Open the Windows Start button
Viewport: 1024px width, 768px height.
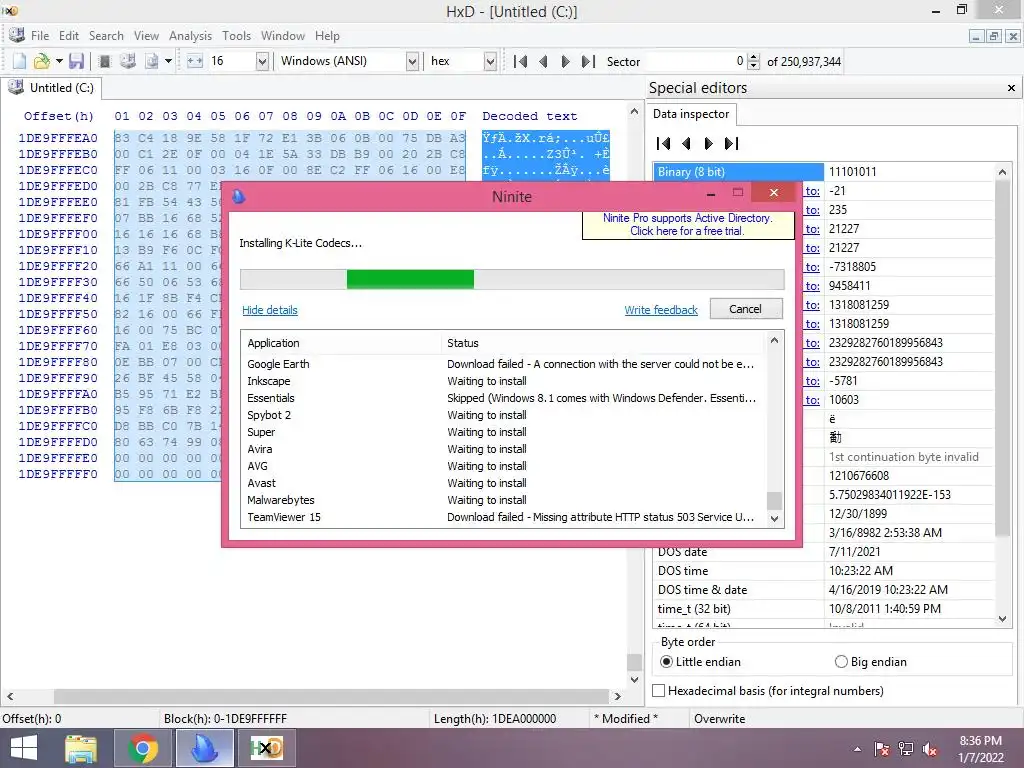pyautogui.click(x=24, y=748)
